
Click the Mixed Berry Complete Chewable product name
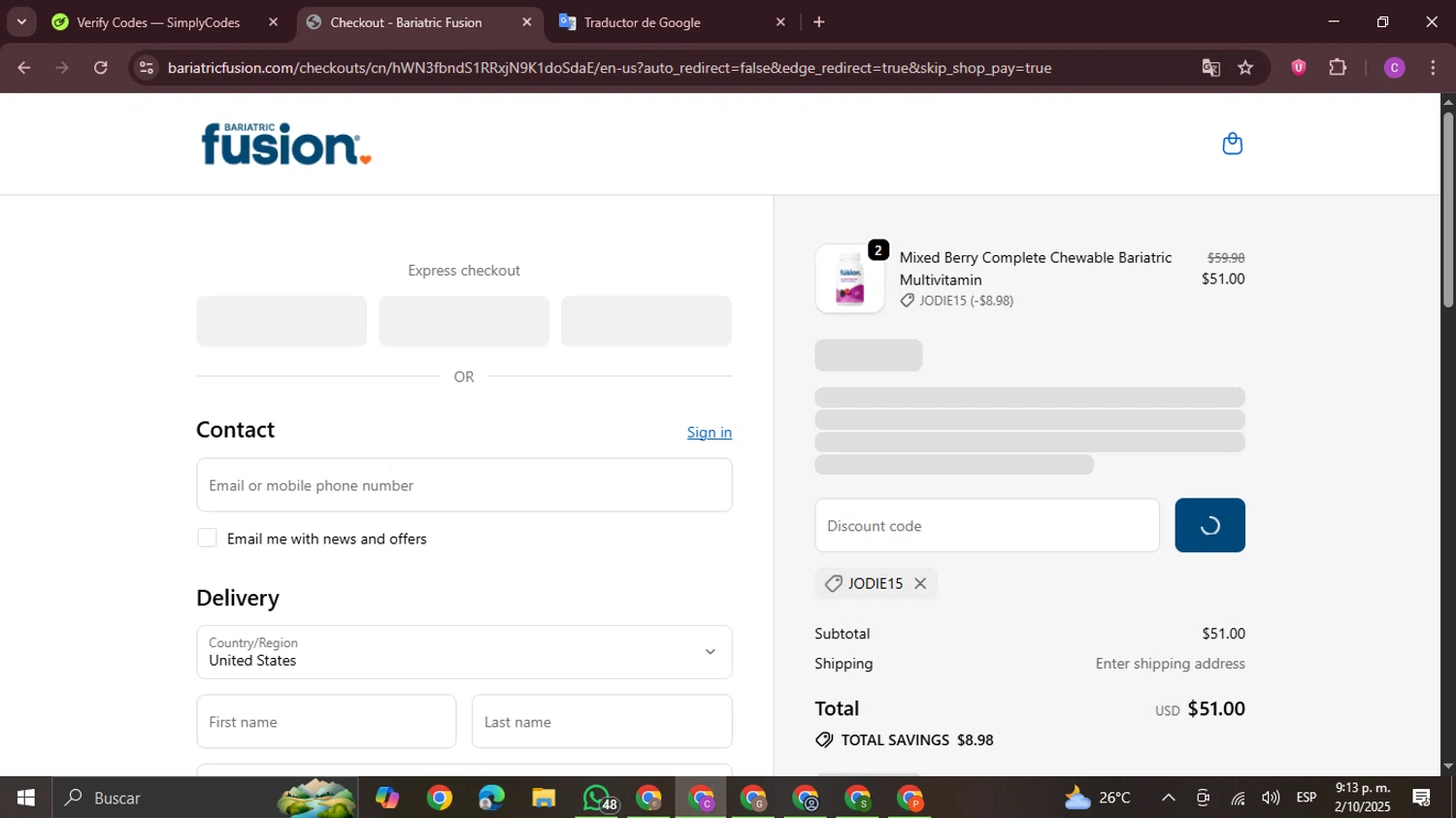[x=1036, y=268]
